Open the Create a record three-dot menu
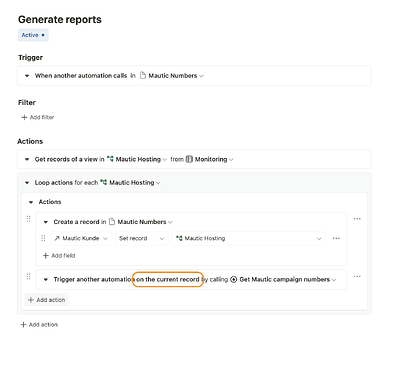The height and width of the screenshot is (375, 393). pos(357,219)
